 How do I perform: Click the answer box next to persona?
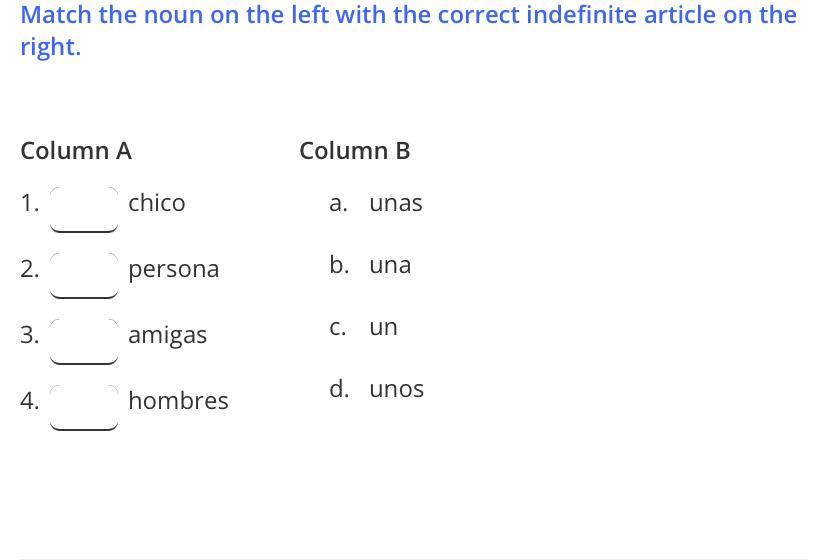(x=84, y=274)
